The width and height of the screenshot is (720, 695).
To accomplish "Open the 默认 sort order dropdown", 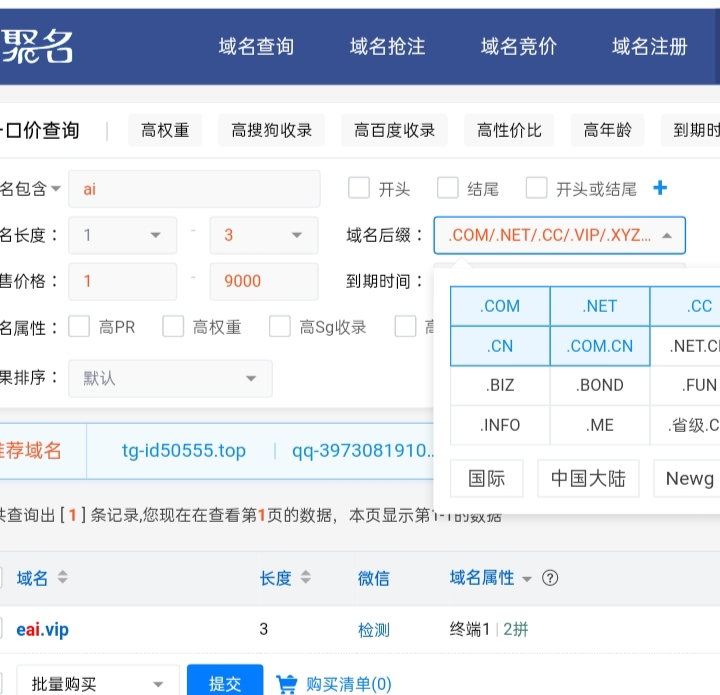I will tap(168, 379).
